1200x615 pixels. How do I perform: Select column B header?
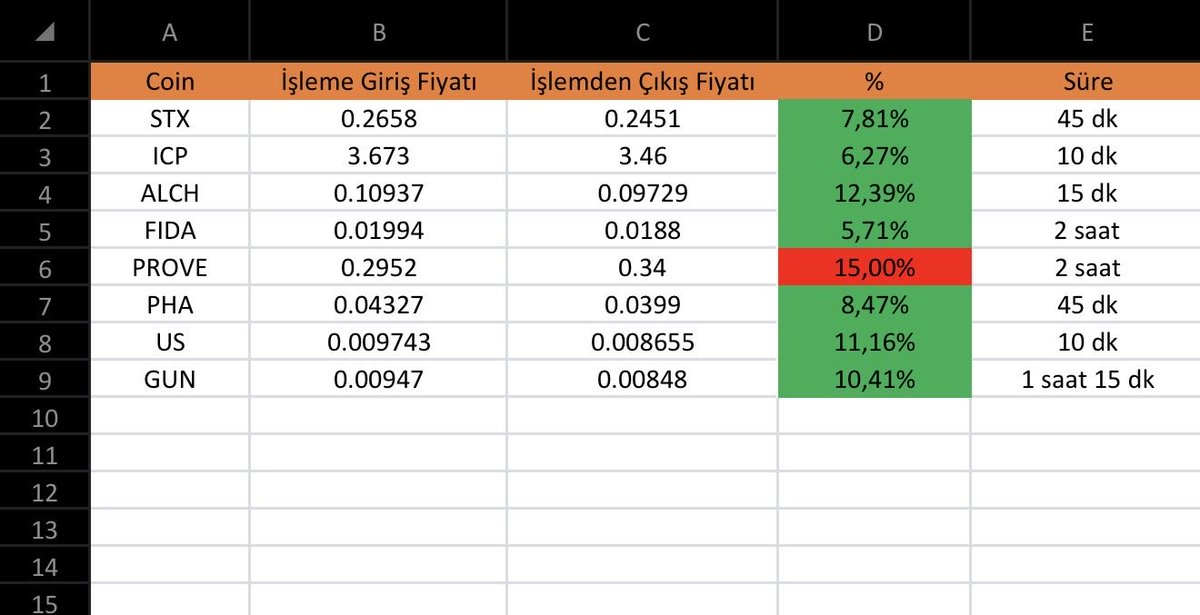378,31
